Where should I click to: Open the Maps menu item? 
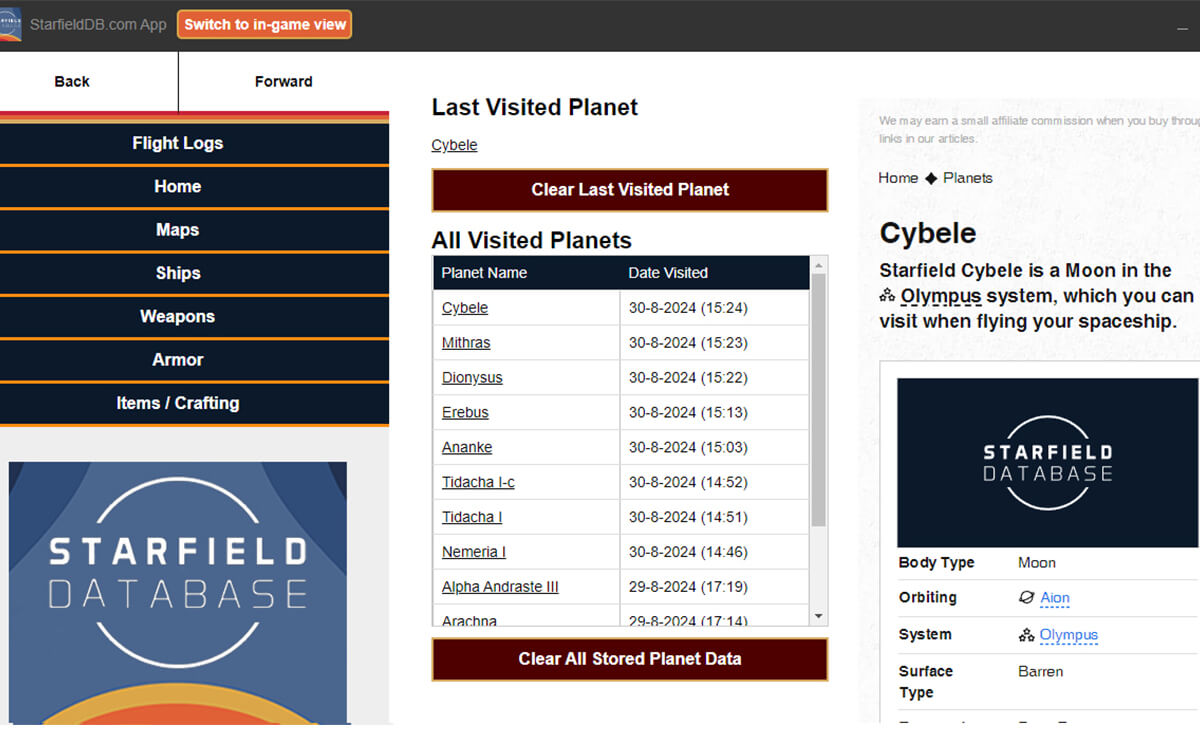click(x=178, y=230)
